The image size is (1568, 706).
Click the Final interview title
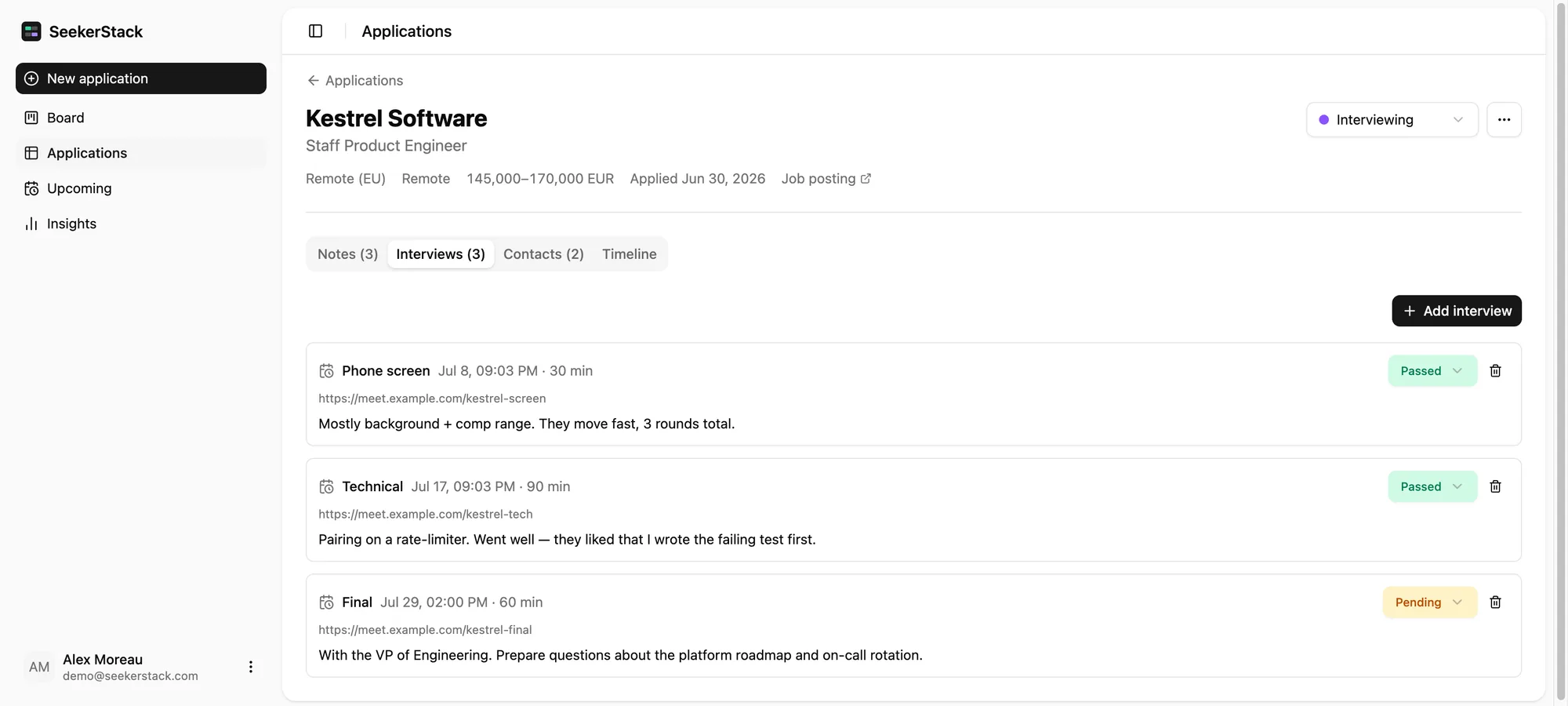click(357, 602)
